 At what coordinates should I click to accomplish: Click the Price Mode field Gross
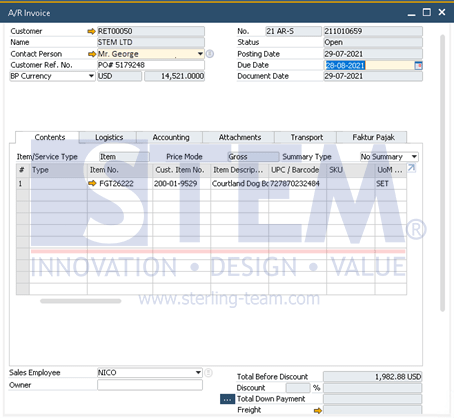(253, 157)
